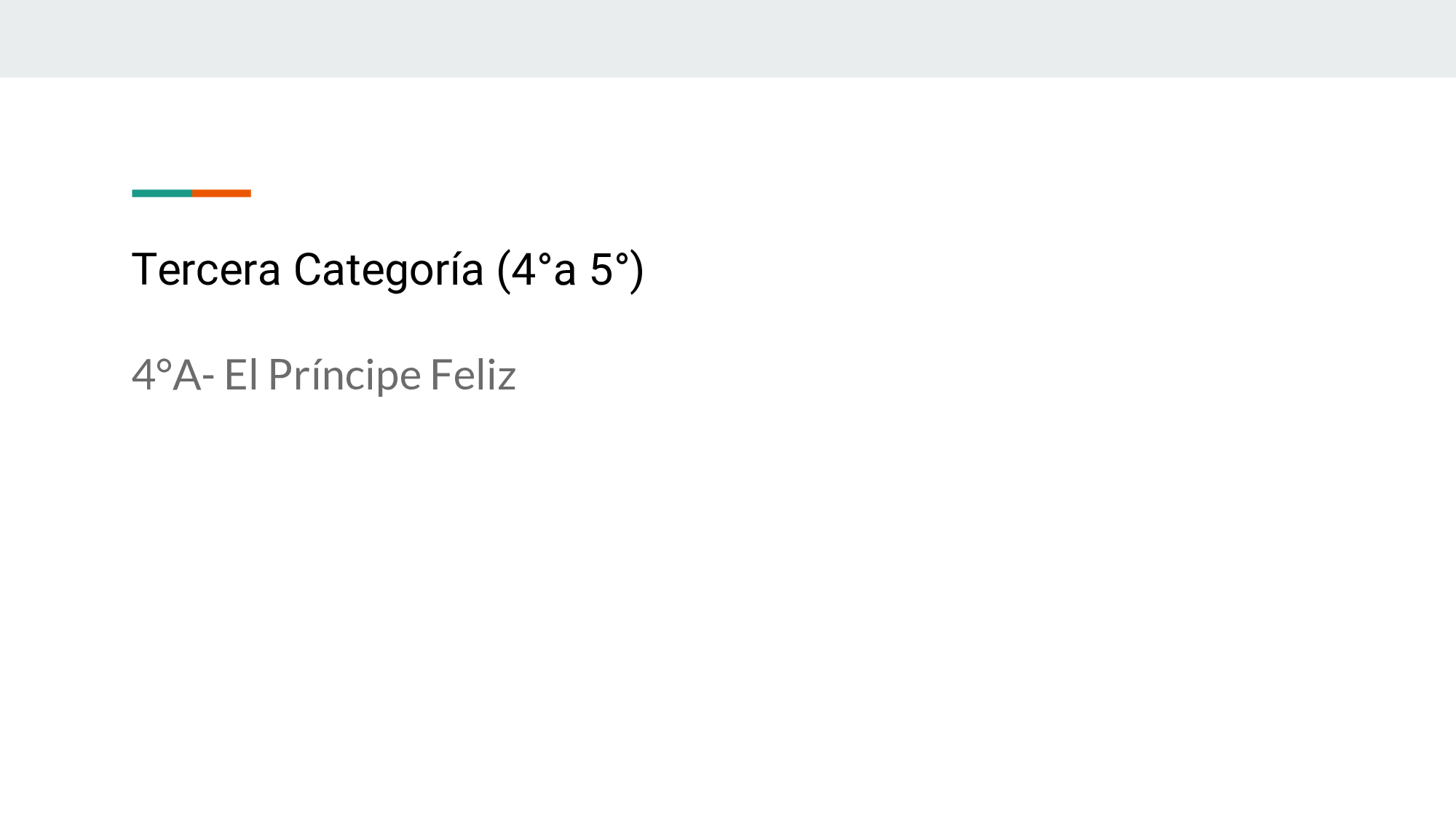1456x819 pixels.
Task: Select the word "Príncipe" in the subtitle
Action: tap(344, 376)
